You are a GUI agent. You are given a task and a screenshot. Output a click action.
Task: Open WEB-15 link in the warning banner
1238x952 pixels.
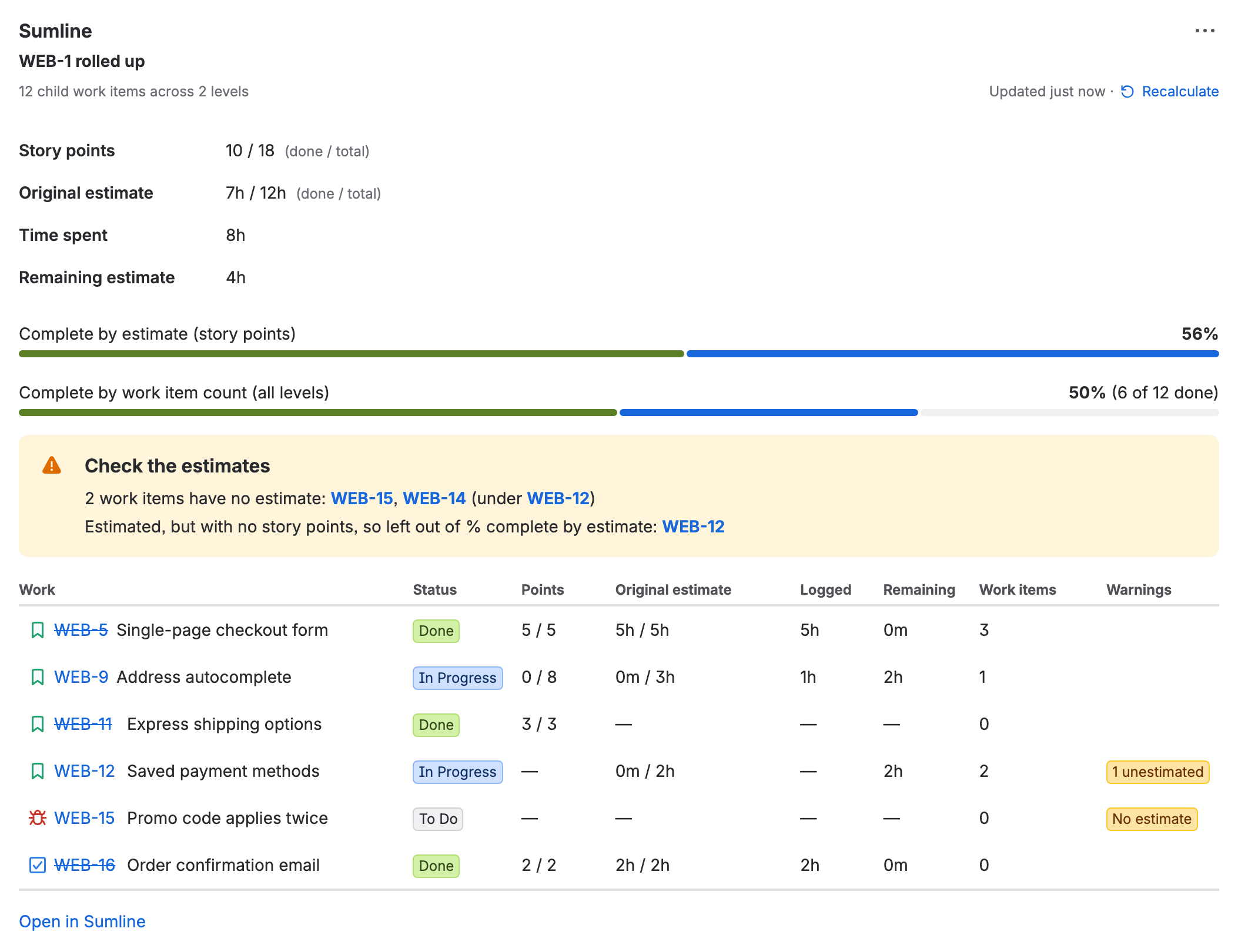(362, 498)
